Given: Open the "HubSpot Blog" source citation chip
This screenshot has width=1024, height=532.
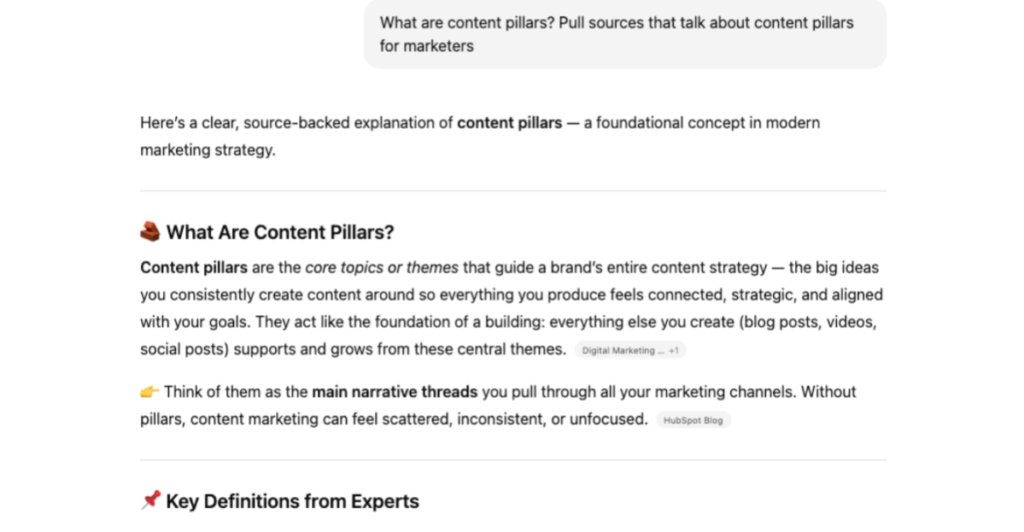Looking at the screenshot, I should tap(693, 421).
